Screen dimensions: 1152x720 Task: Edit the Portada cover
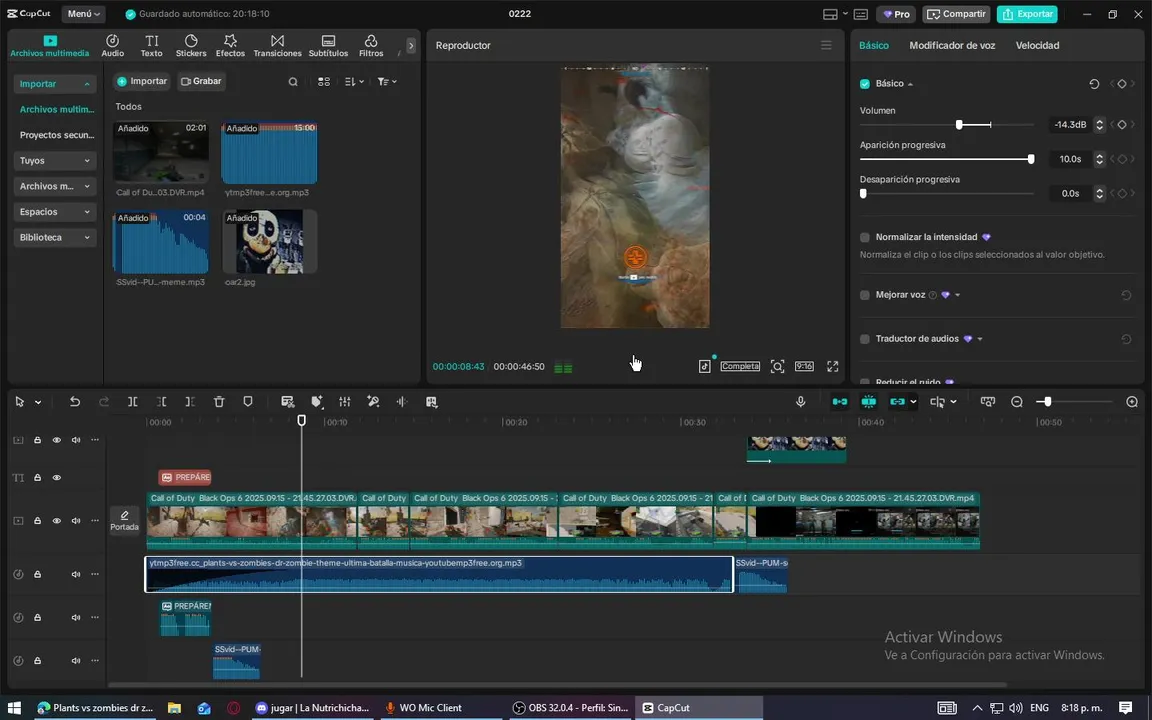[x=124, y=521]
